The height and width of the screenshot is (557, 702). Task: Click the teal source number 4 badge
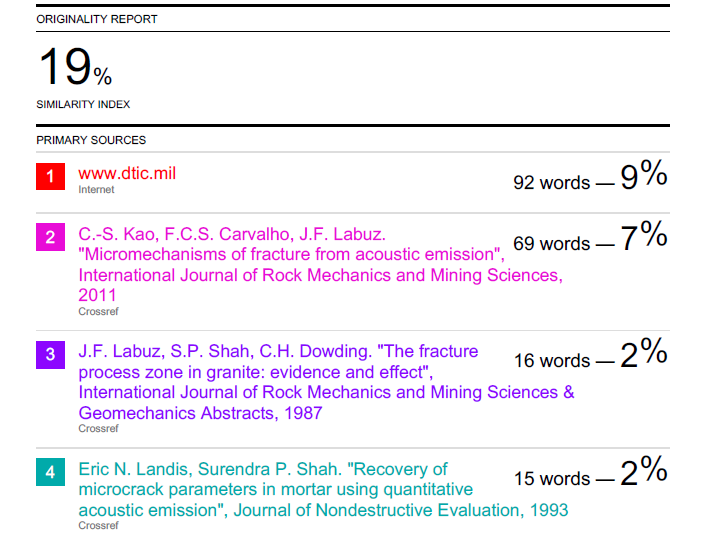(x=50, y=472)
